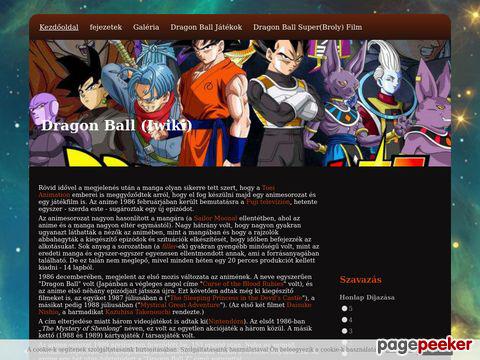Open Curse of the Blood Rubies link

click(243, 284)
